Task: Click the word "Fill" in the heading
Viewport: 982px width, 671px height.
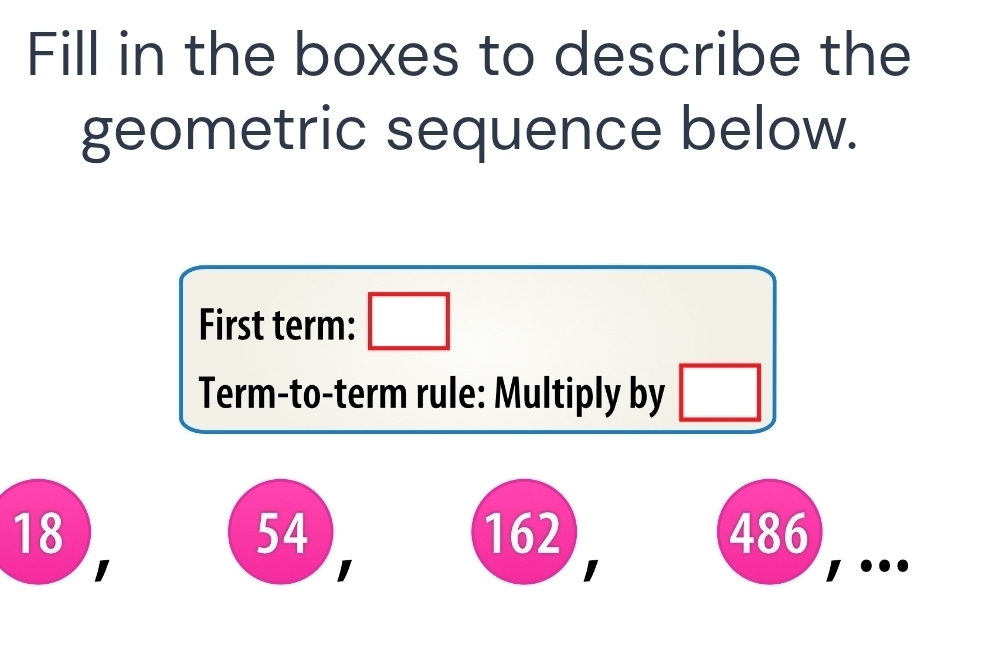Action: [65, 55]
